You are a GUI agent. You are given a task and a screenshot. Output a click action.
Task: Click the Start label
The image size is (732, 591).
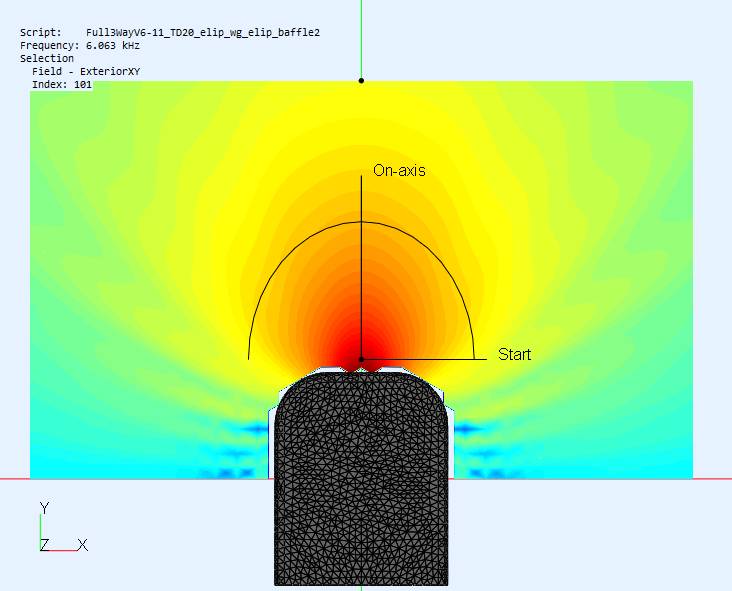tap(514, 354)
